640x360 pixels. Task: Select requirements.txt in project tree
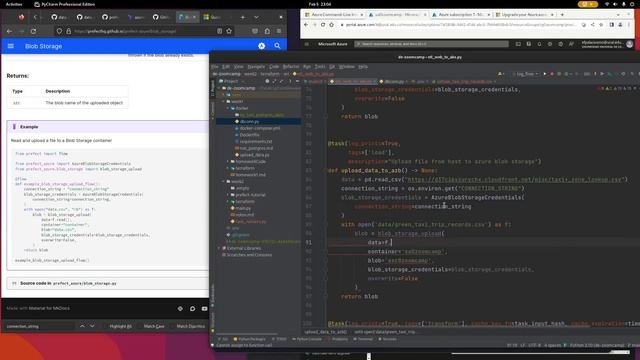click(256, 142)
